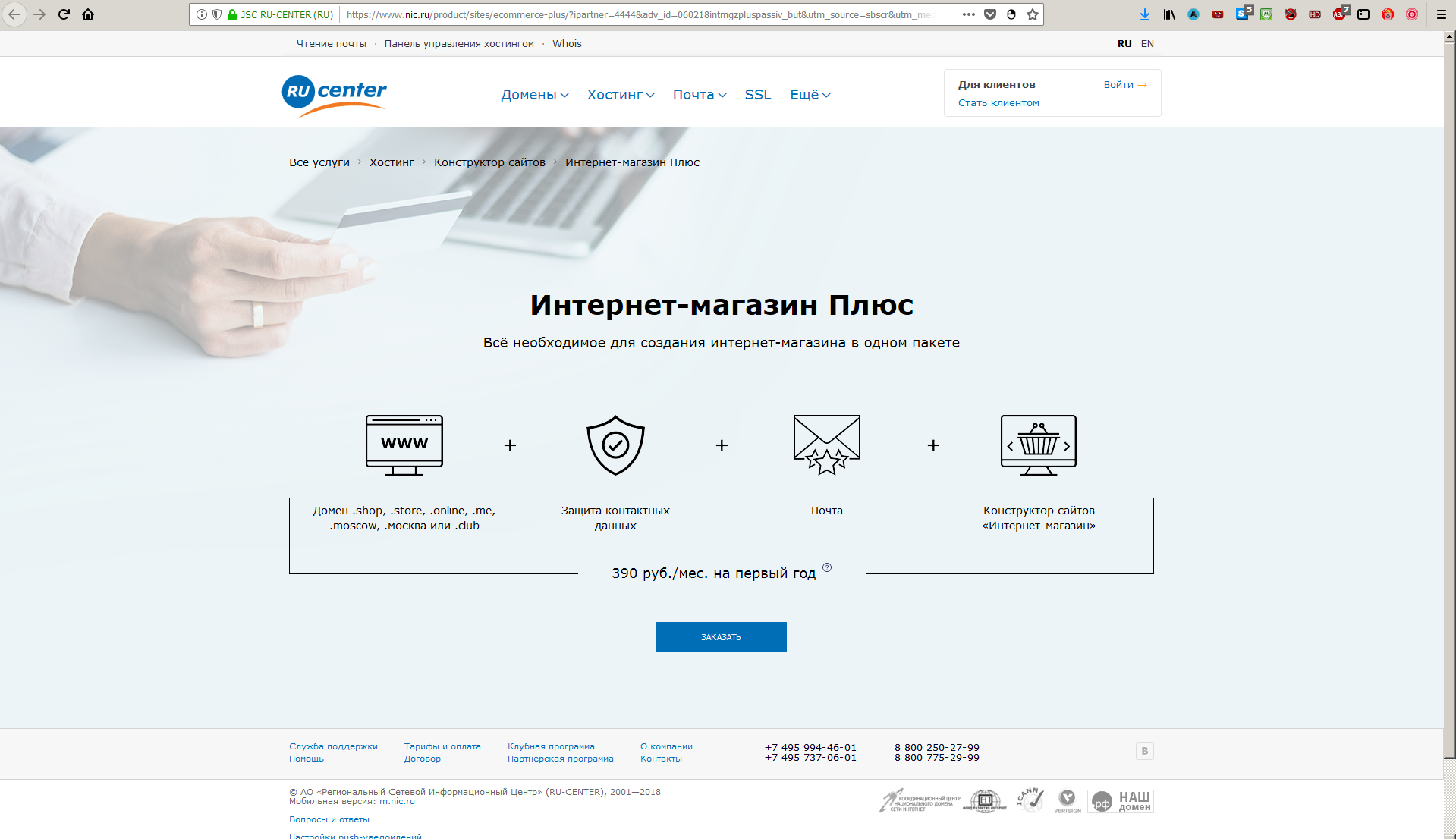Viewport: 1456px width, 839px height.
Task: Click the 390 руб./мес. price text
Action: (x=714, y=573)
